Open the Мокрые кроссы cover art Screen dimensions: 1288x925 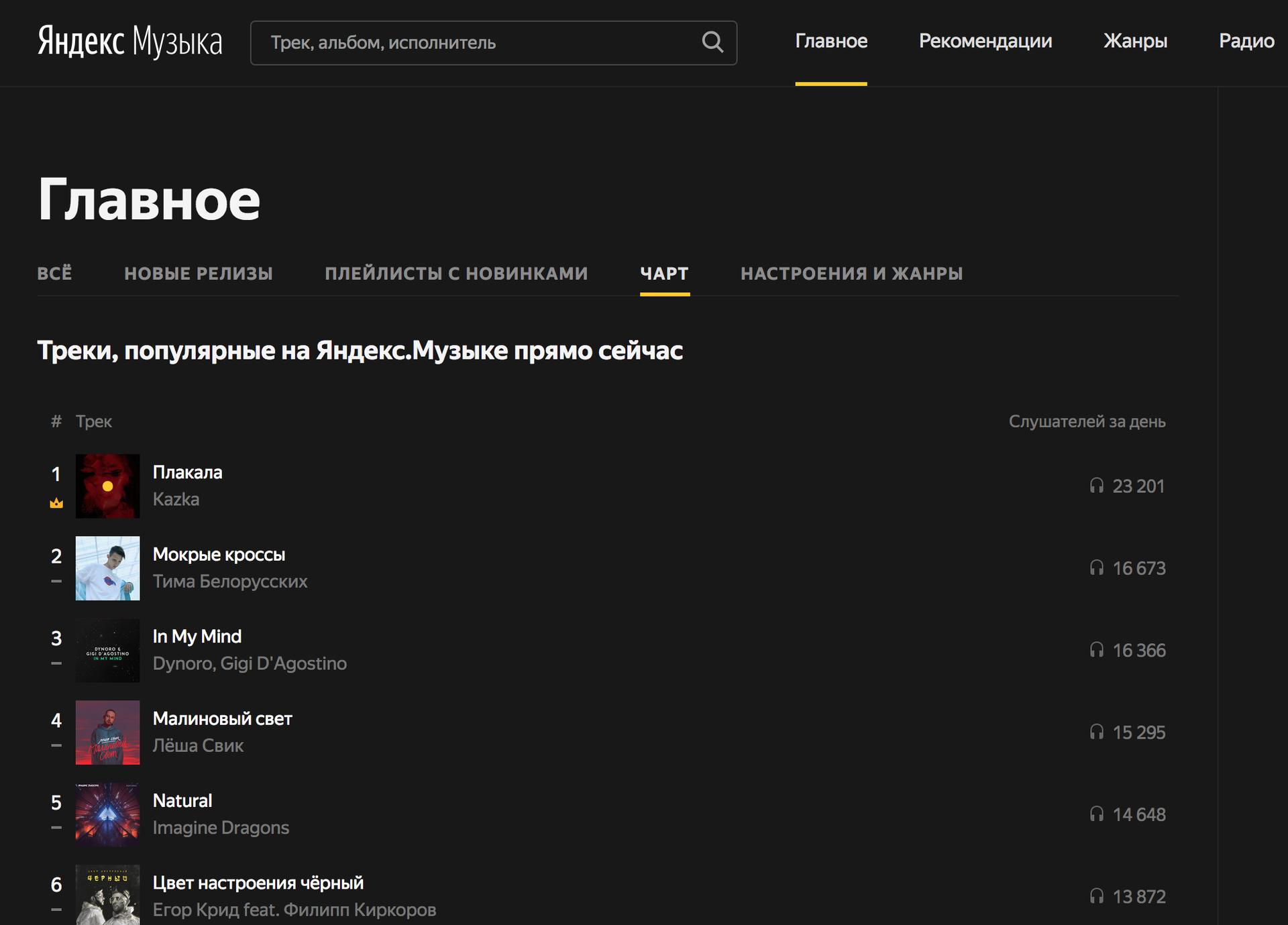107,568
